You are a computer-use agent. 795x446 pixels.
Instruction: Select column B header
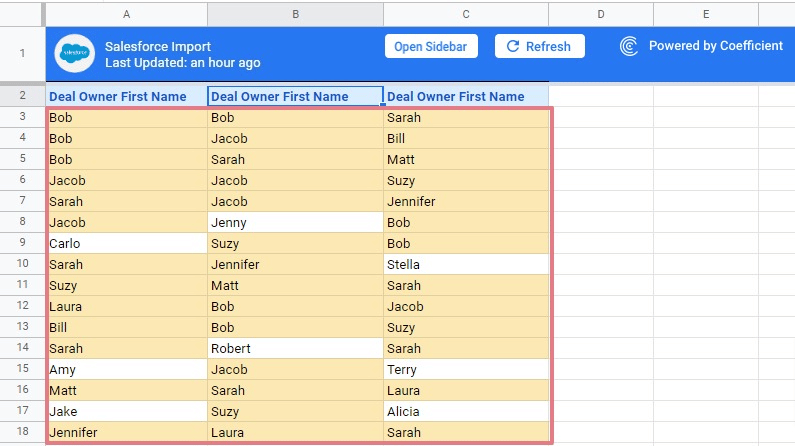295,14
